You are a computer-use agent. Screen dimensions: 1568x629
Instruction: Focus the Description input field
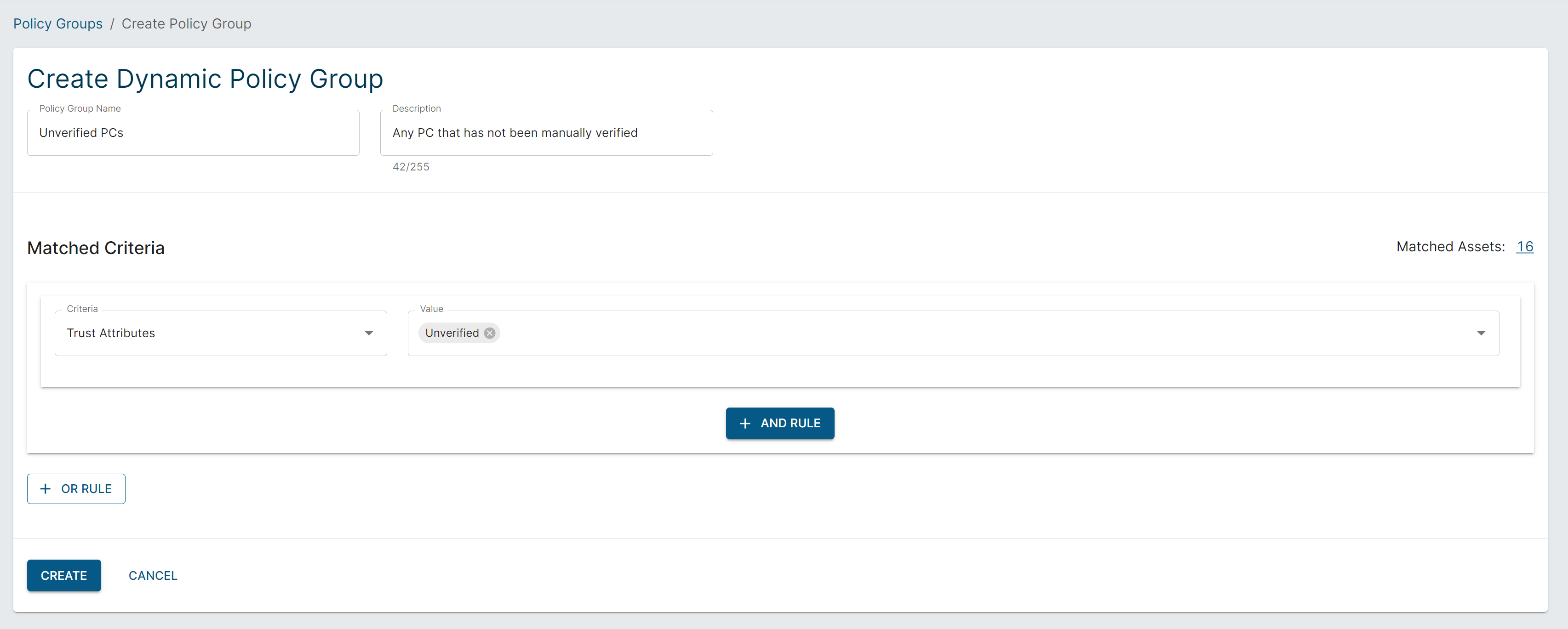click(x=546, y=133)
